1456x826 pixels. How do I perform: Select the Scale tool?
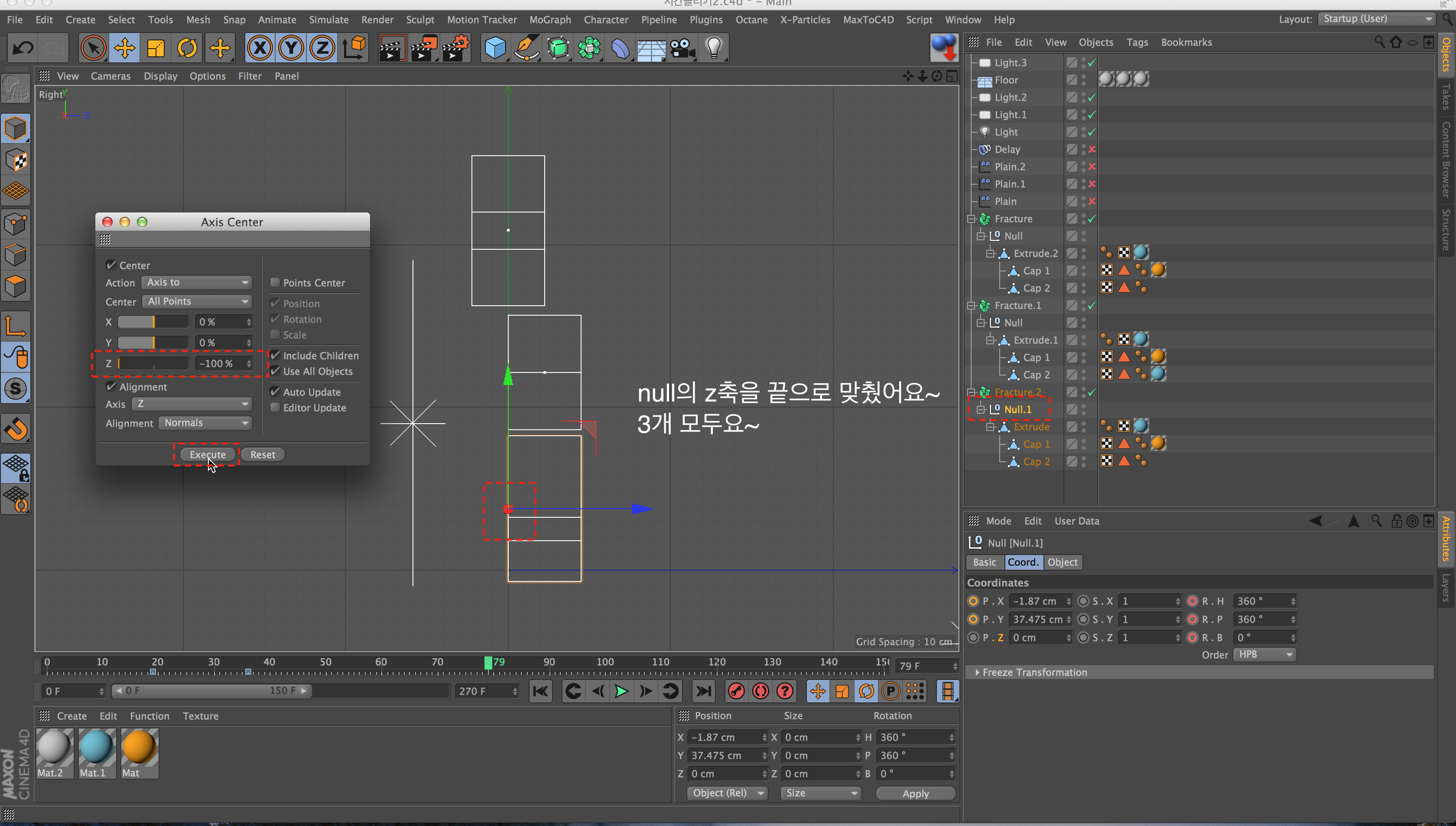156,48
